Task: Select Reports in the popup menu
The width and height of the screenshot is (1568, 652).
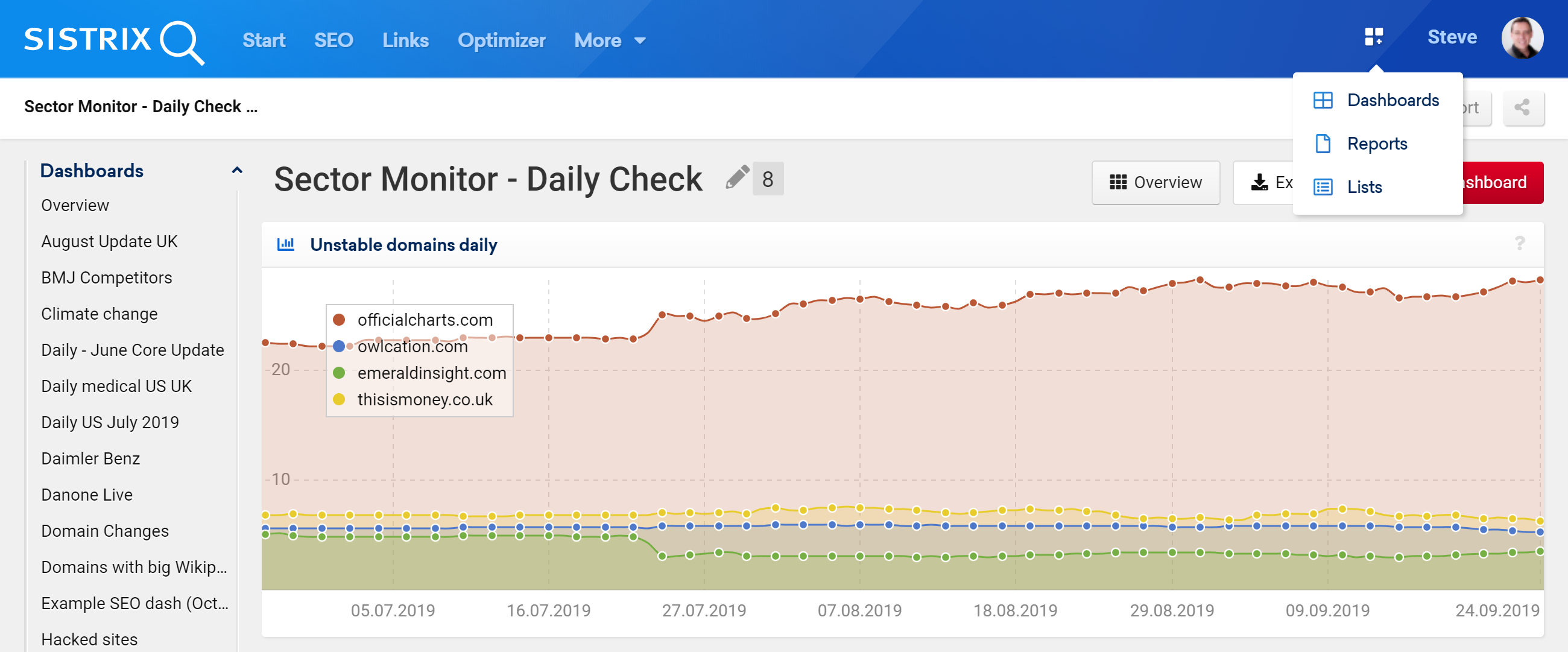Action: 1377,144
